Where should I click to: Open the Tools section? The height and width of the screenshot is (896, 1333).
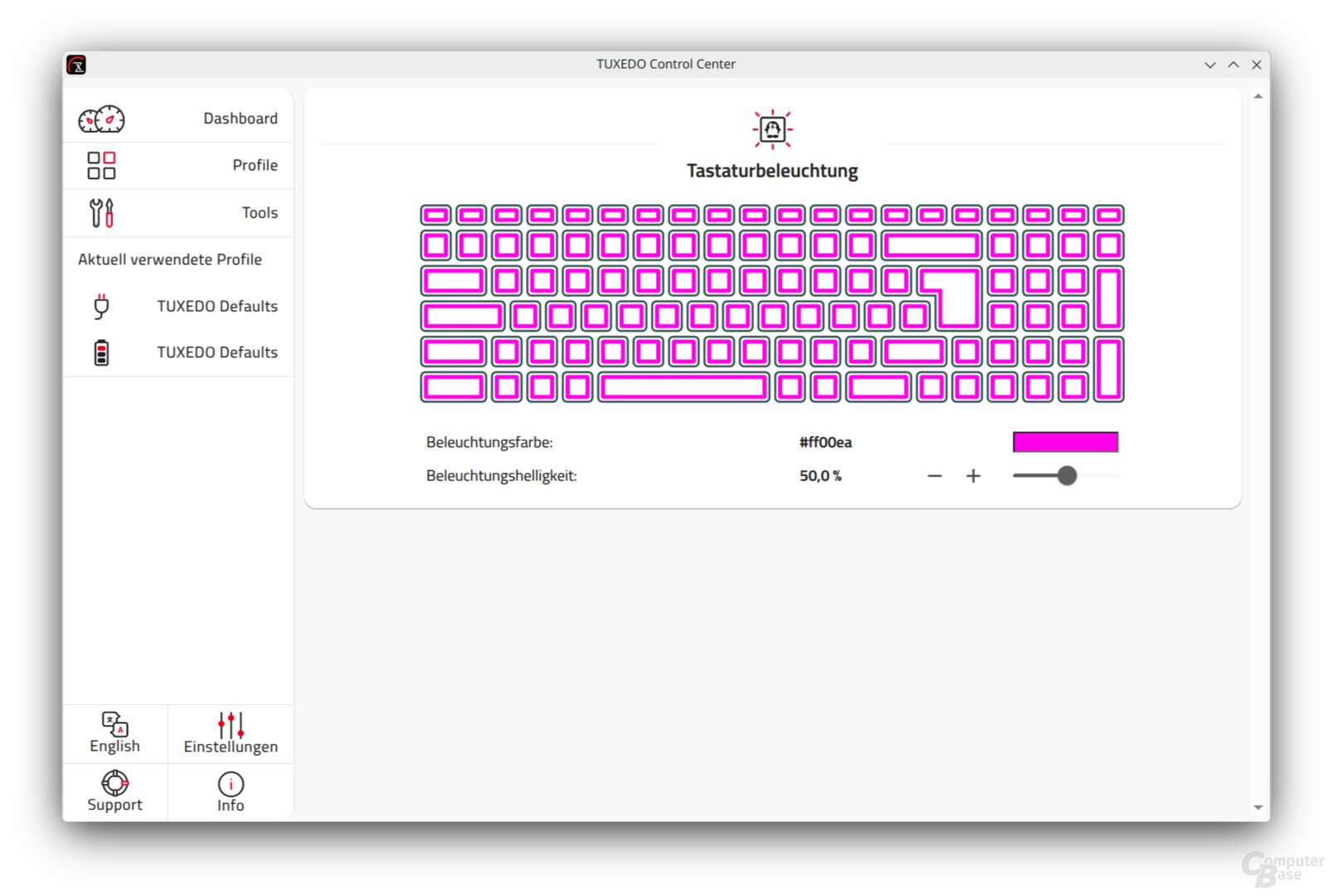[x=178, y=212]
